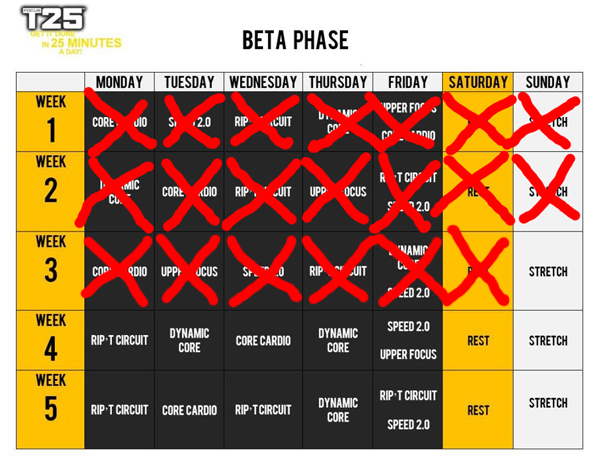The width and height of the screenshot is (600, 463).
Task: Click Week 5 Tuesday Core Cardio cell
Action: pyautogui.click(x=189, y=409)
